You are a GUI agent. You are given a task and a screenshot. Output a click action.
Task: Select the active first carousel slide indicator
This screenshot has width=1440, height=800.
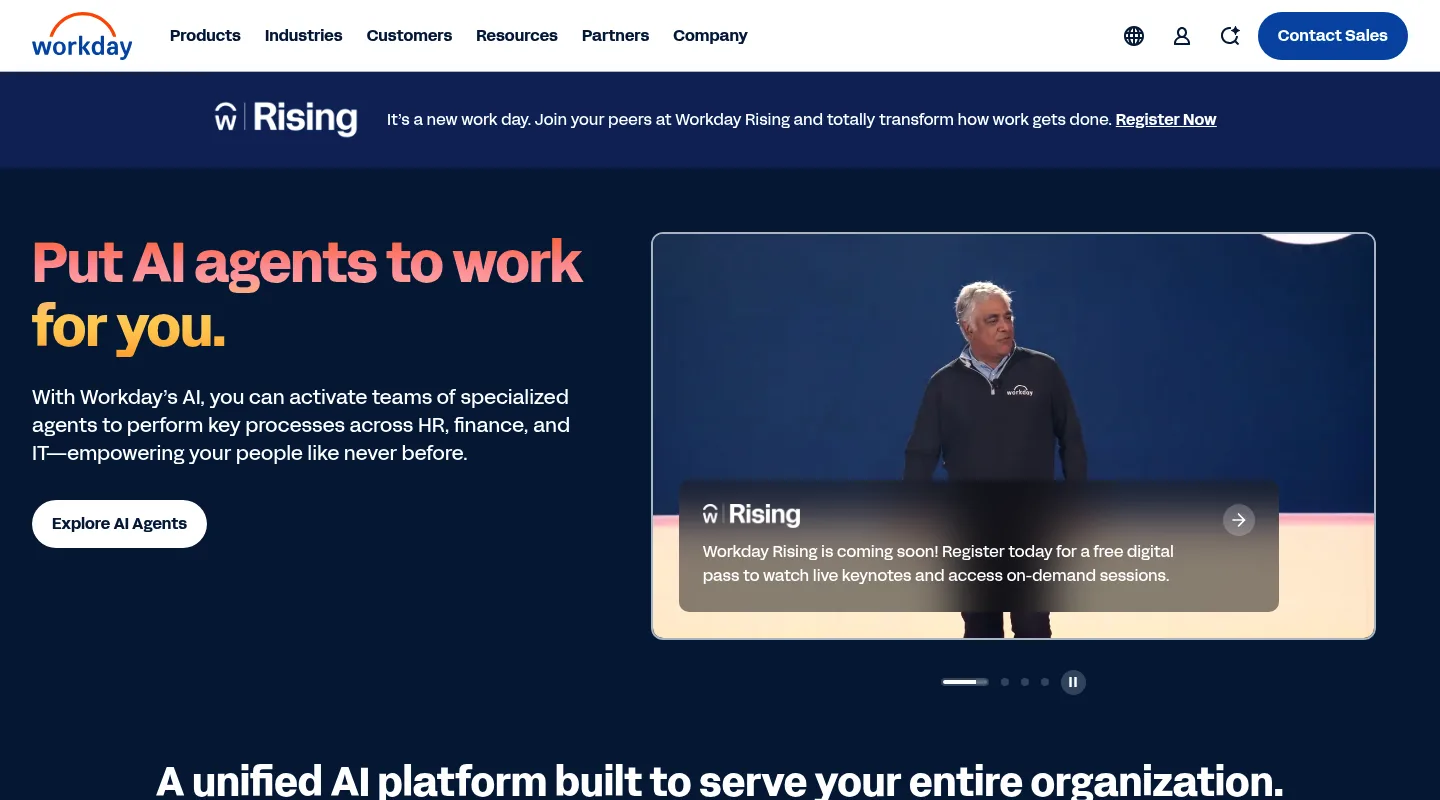(x=965, y=682)
